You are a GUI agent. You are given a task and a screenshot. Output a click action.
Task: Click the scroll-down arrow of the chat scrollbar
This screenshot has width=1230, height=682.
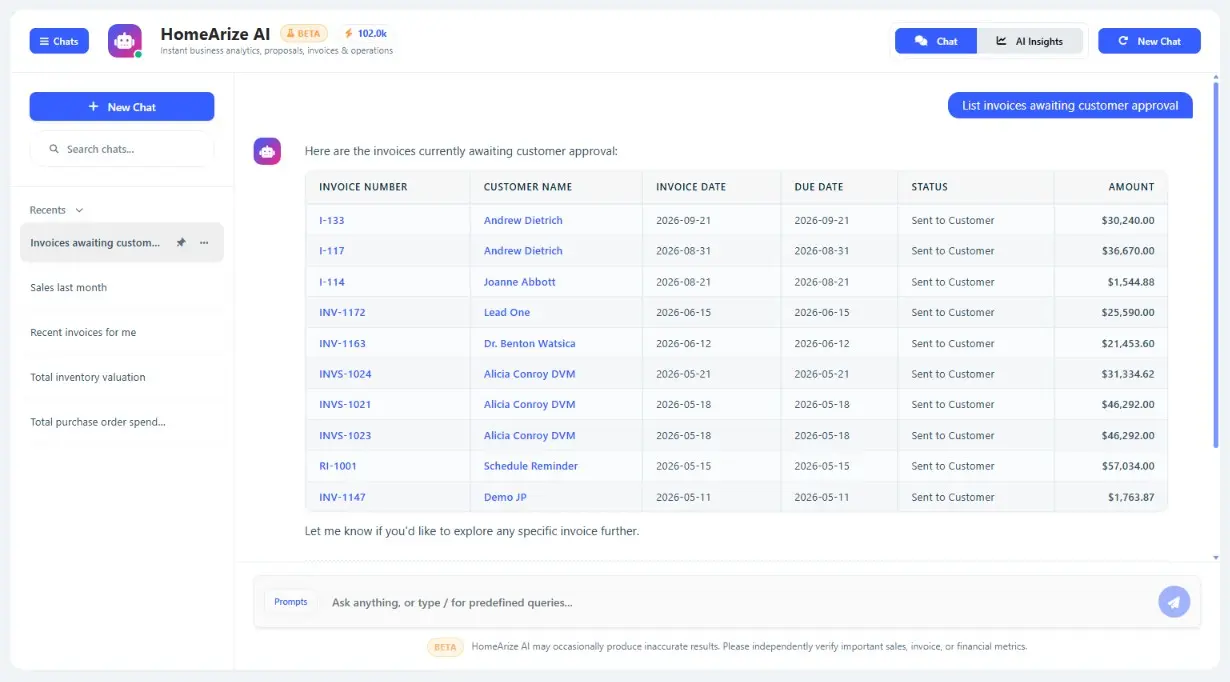(x=1216, y=557)
